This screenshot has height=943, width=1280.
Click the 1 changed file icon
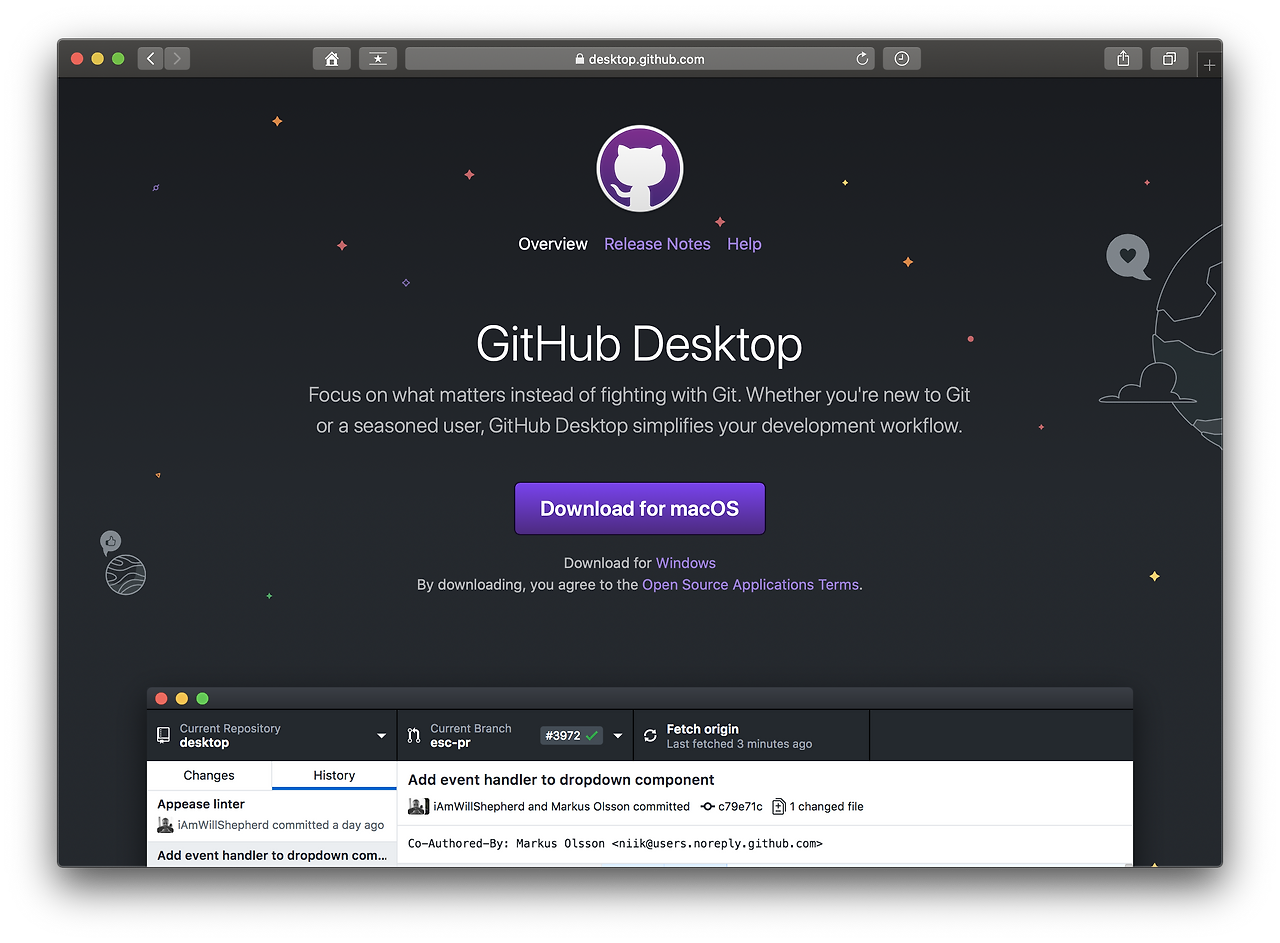[779, 807]
